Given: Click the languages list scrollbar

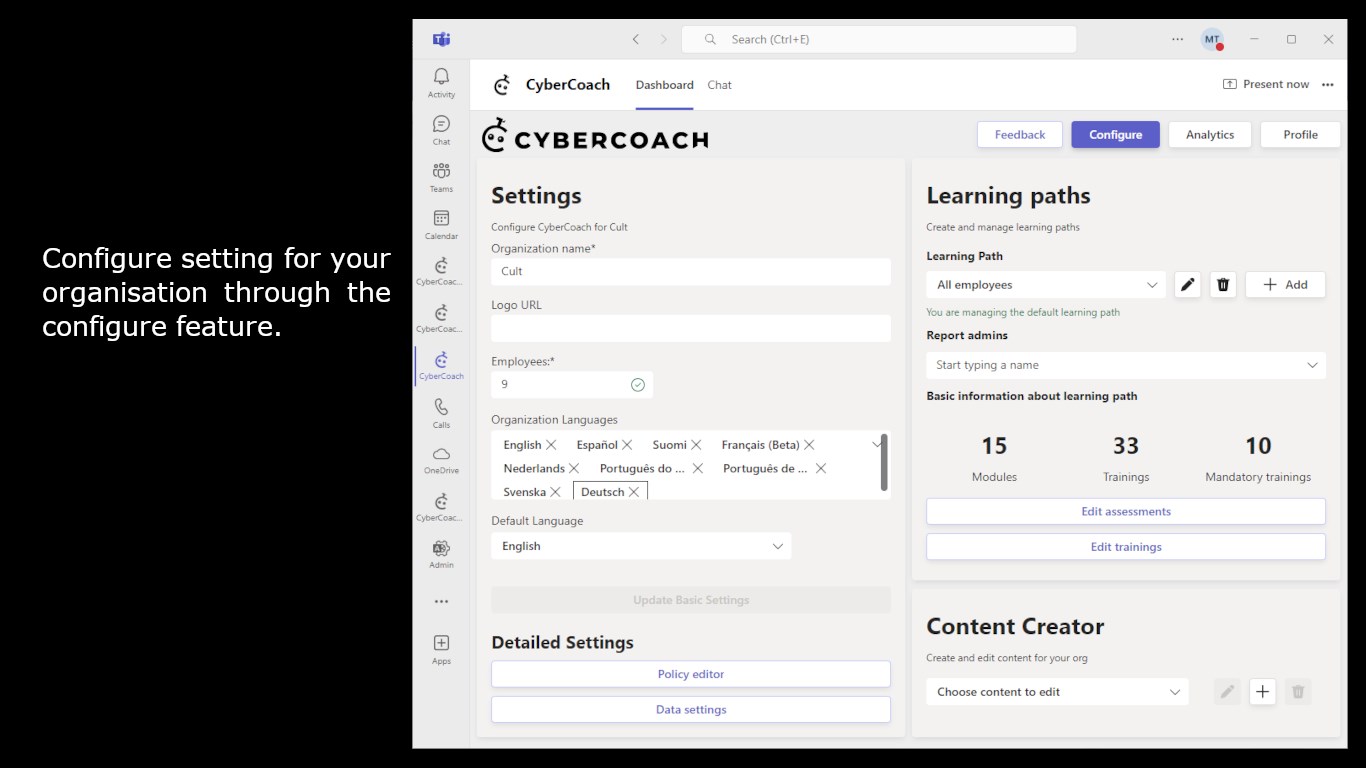Looking at the screenshot, I should (884, 462).
